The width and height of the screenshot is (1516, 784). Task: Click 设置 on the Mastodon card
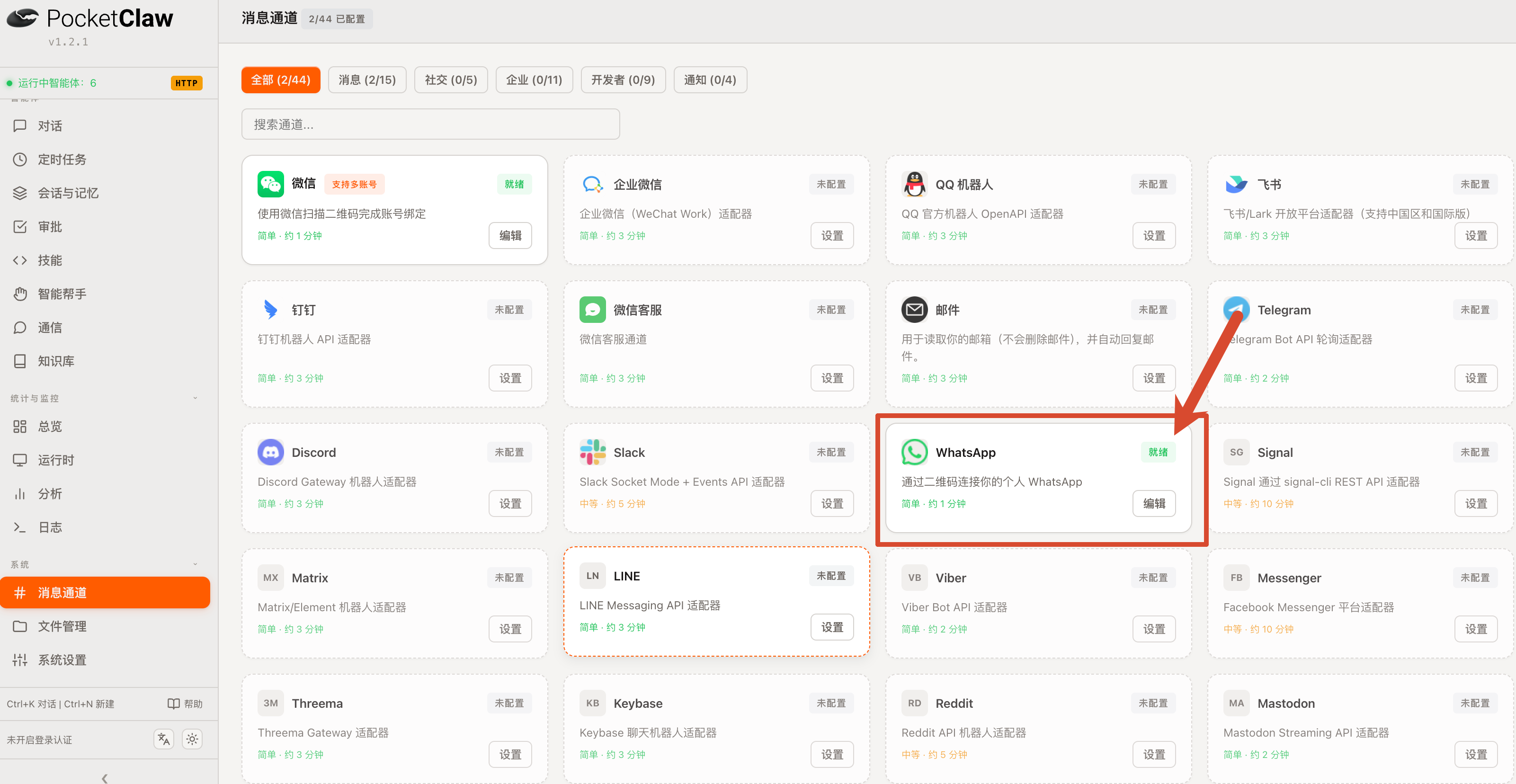point(1476,754)
